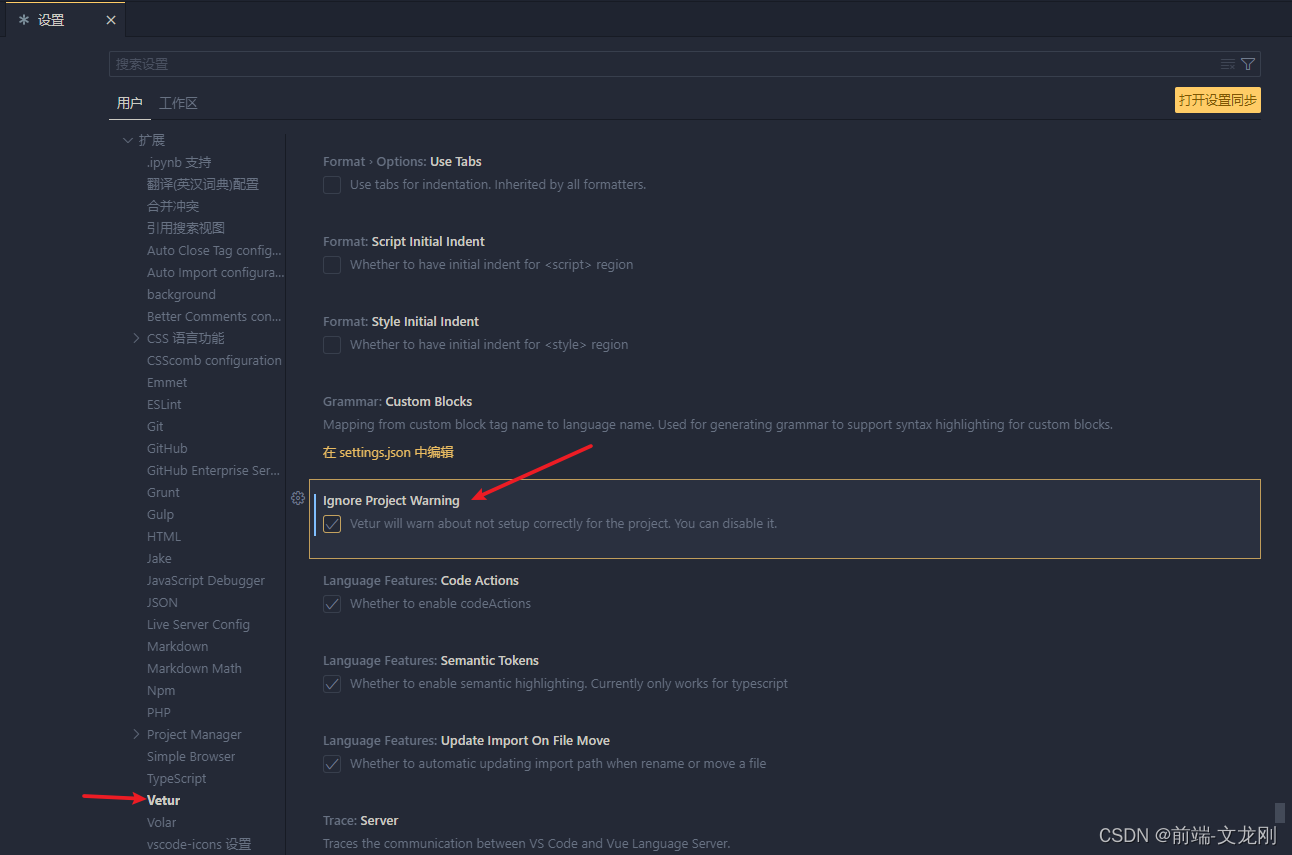Check the Style Initial Indent option
Viewport: 1292px width, 855px height.
pyautogui.click(x=331, y=344)
